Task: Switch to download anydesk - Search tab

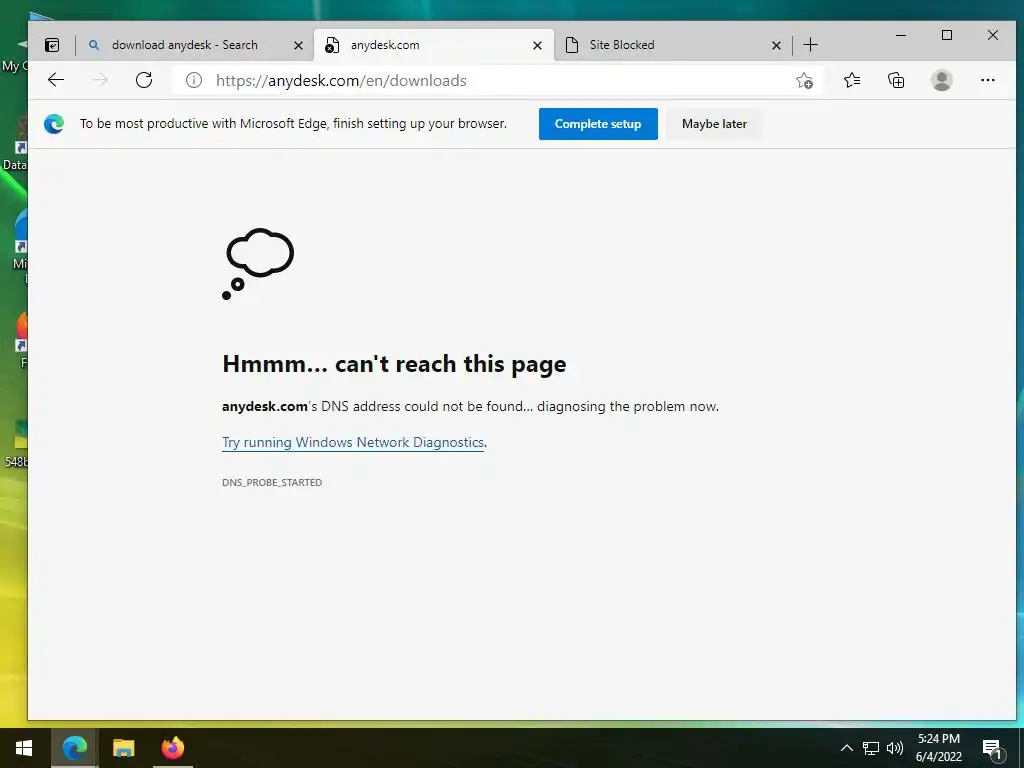Action: tap(195, 45)
